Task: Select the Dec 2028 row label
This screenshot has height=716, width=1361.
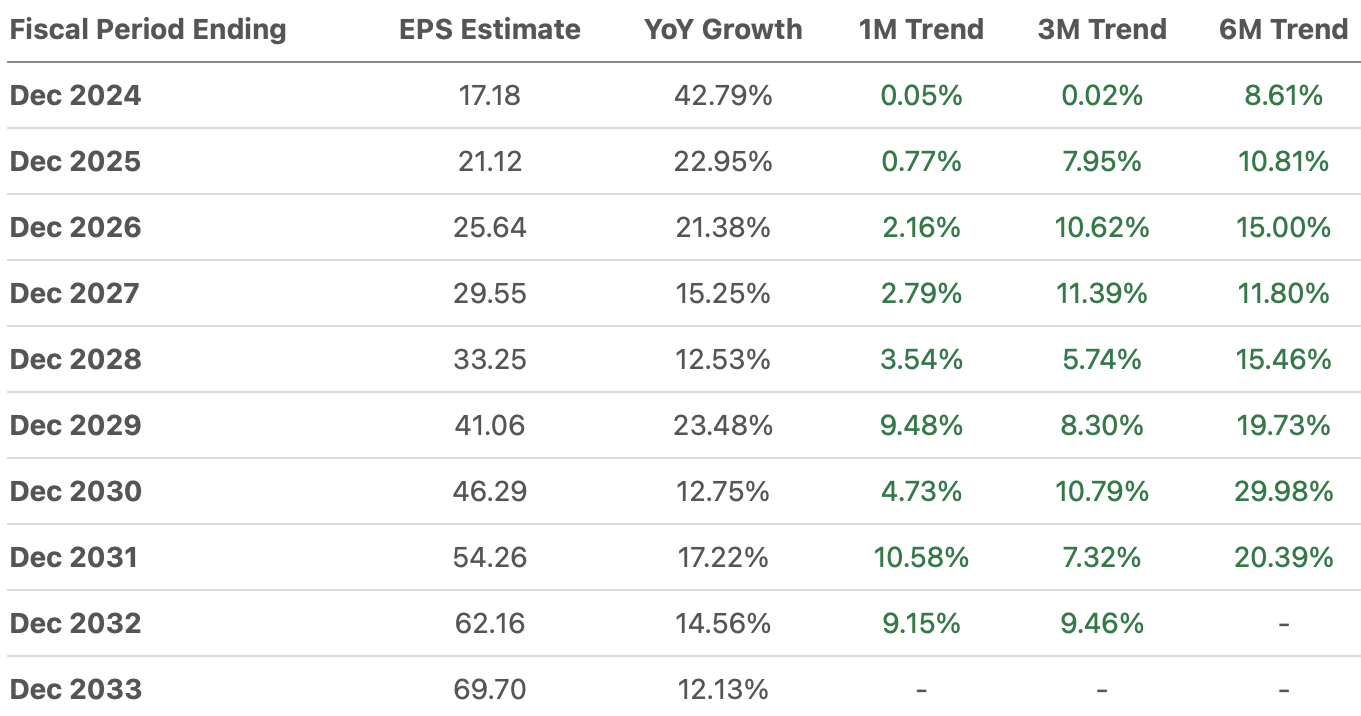Action: [x=76, y=360]
